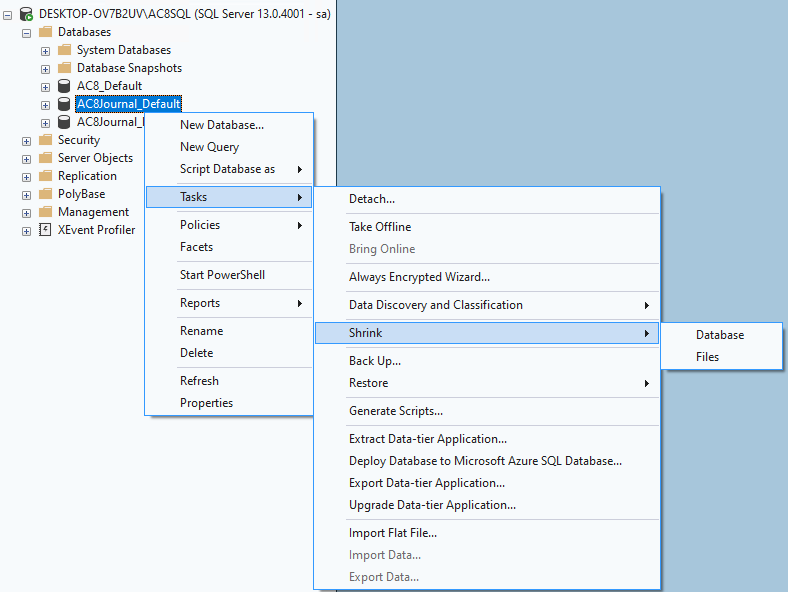Screen dimensions: 788x592
Task: Expand the PolyBase node
Action: coord(27,195)
